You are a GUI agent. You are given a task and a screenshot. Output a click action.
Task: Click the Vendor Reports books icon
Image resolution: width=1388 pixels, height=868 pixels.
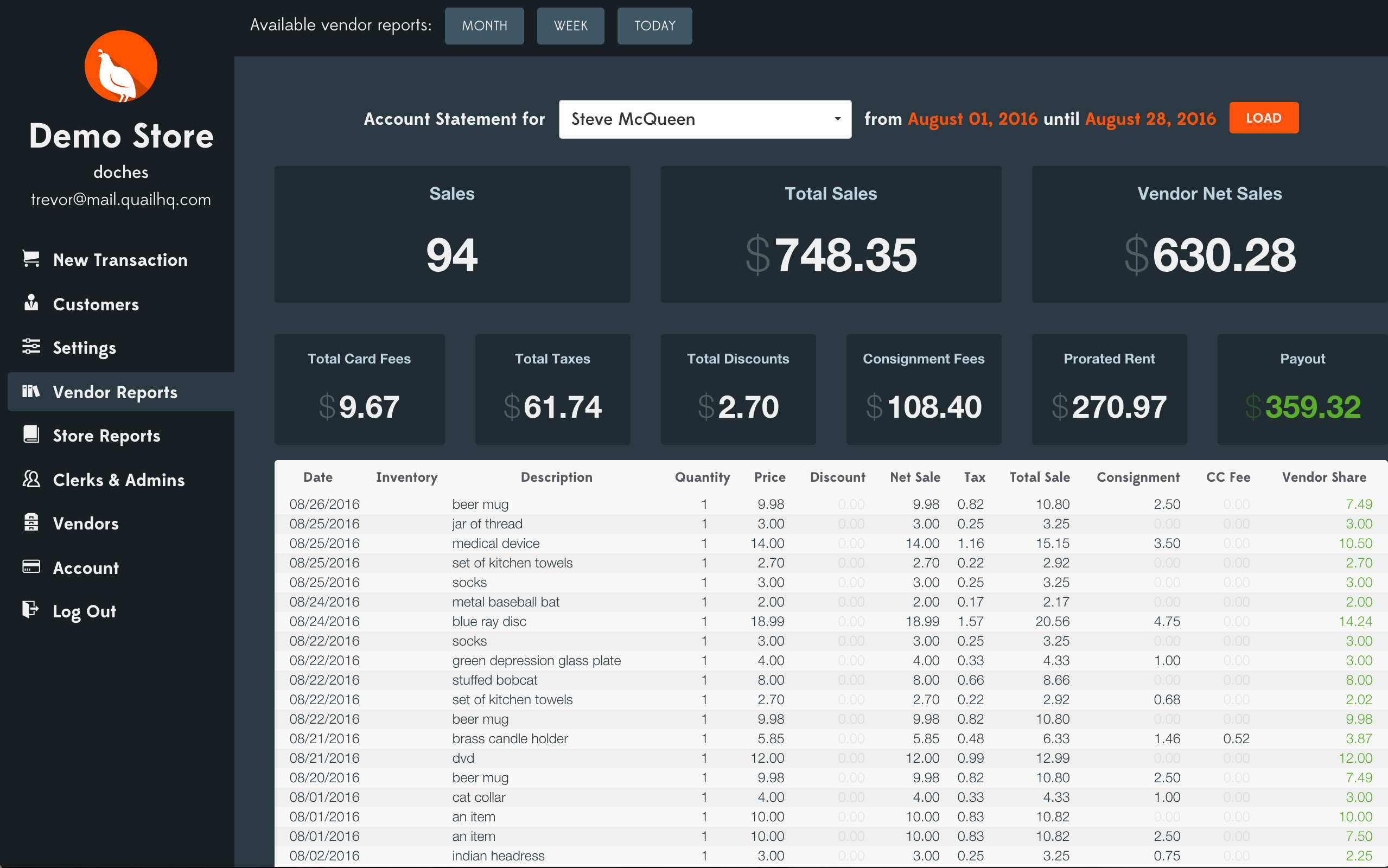click(x=31, y=391)
